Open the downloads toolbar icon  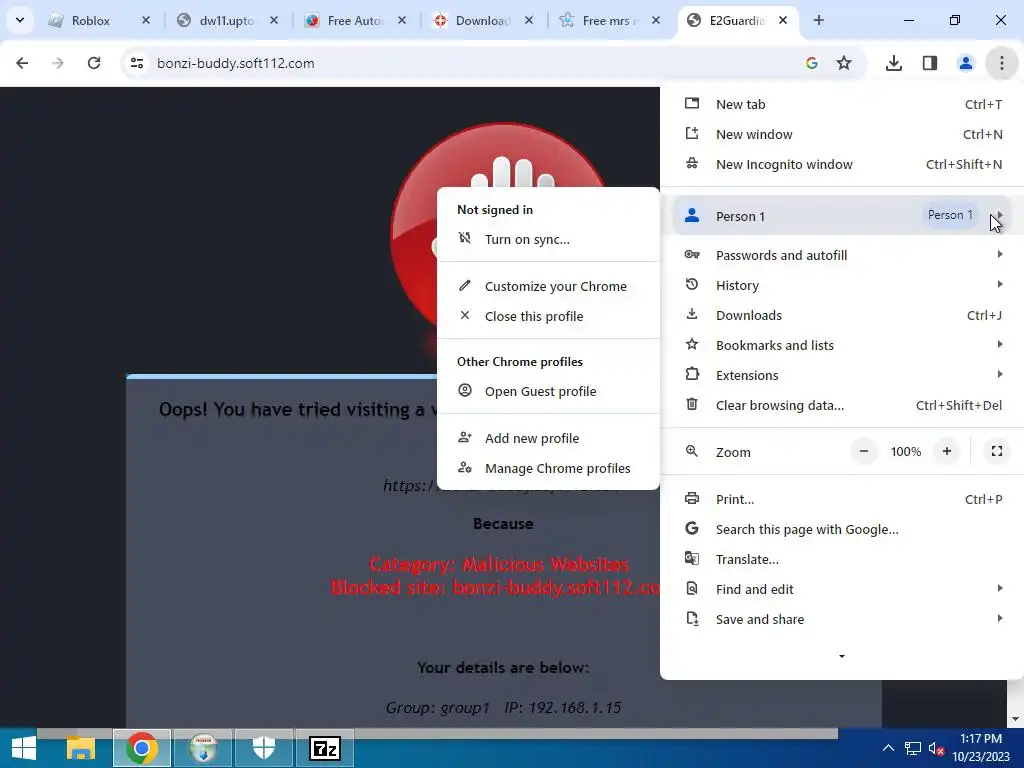tap(893, 63)
